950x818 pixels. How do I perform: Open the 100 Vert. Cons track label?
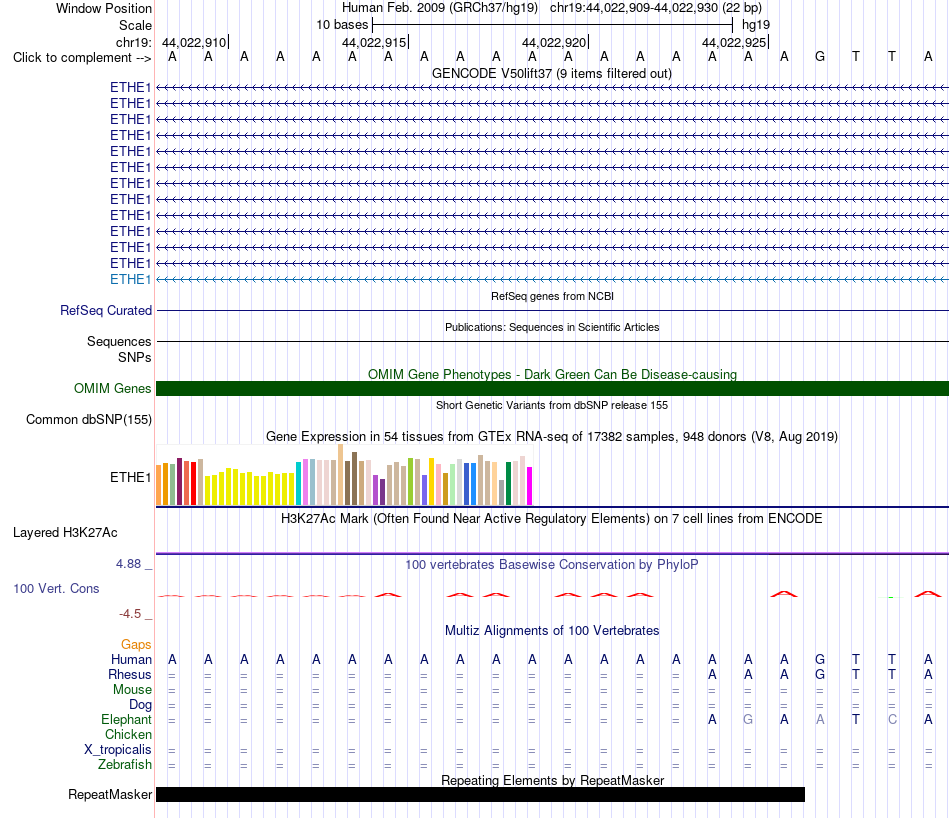click(x=56, y=588)
